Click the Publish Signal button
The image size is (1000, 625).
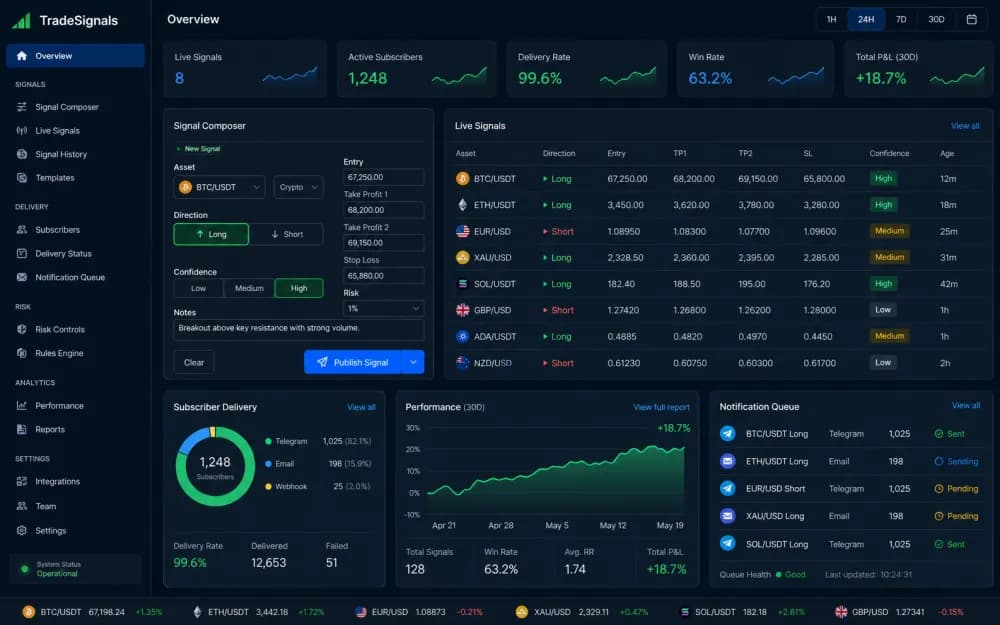point(353,362)
